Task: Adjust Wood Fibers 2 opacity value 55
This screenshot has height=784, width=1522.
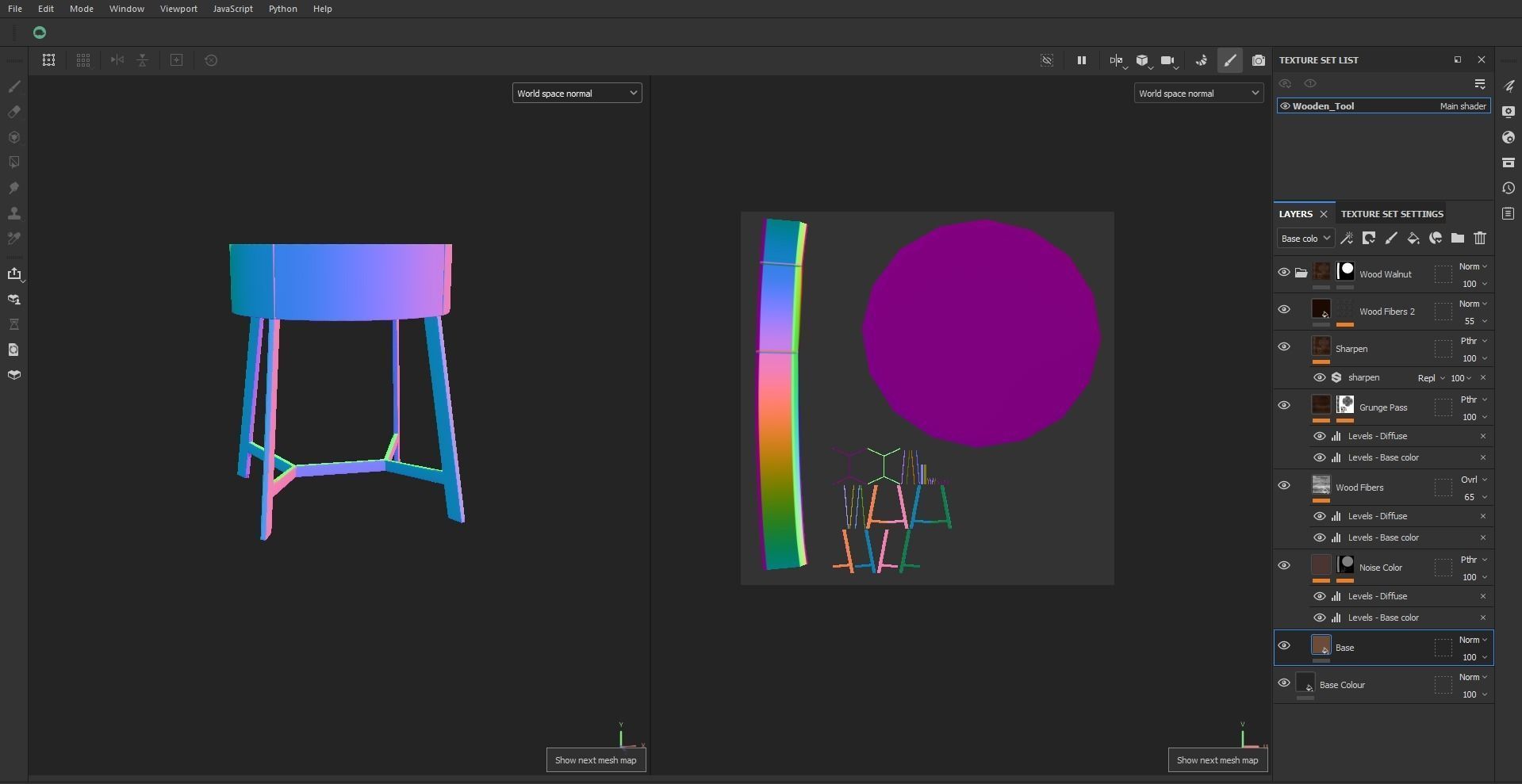Action: click(x=1470, y=321)
